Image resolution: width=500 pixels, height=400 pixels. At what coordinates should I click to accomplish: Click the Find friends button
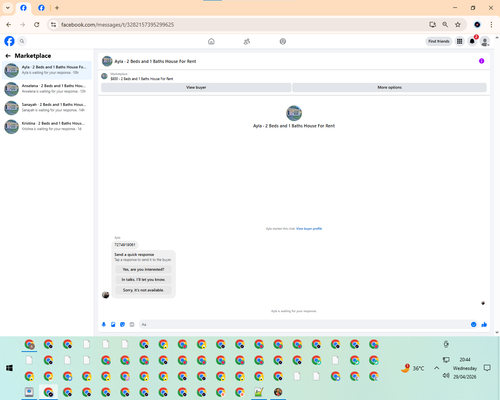pos(439,41)
